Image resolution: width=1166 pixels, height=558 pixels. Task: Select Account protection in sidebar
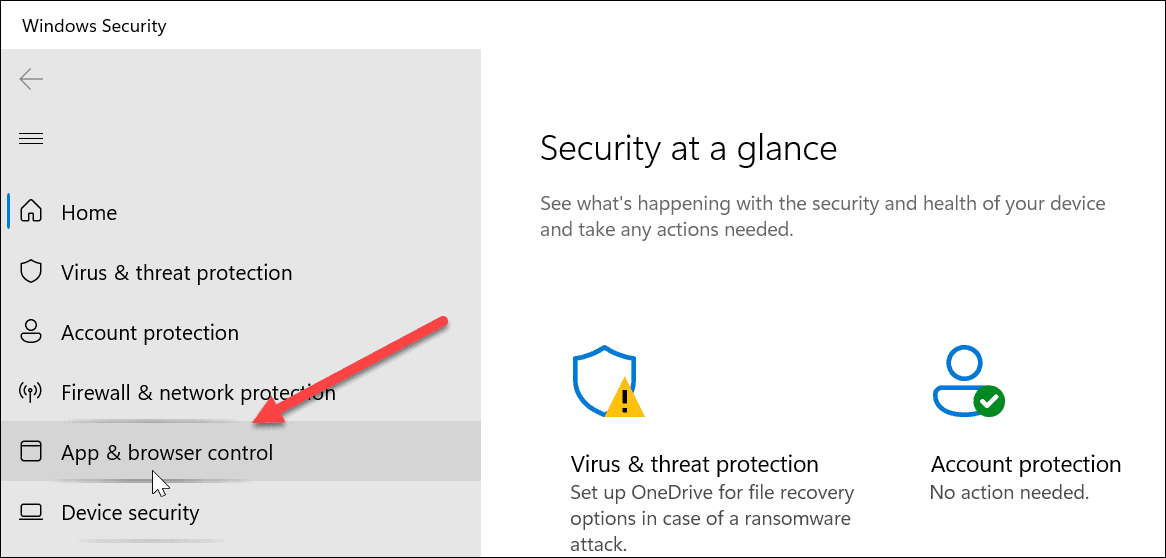(150, 333)
